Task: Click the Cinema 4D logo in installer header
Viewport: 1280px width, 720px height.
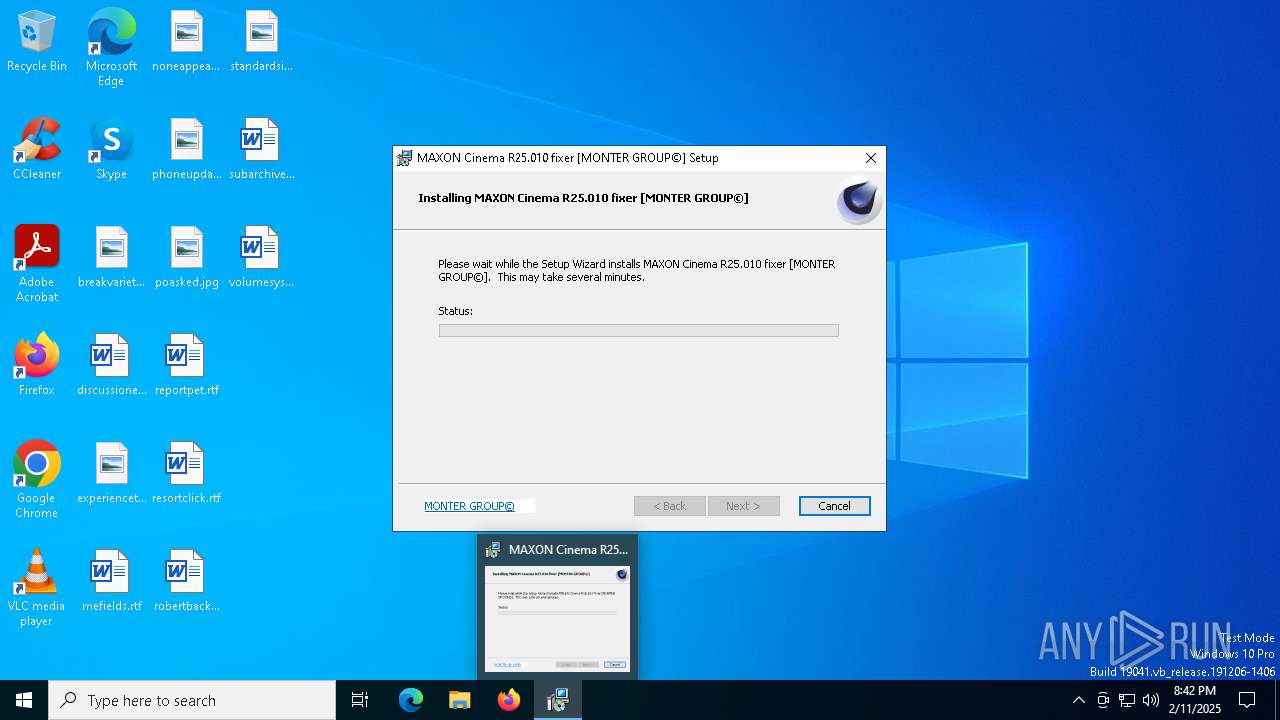Action: tap(859, 201)
